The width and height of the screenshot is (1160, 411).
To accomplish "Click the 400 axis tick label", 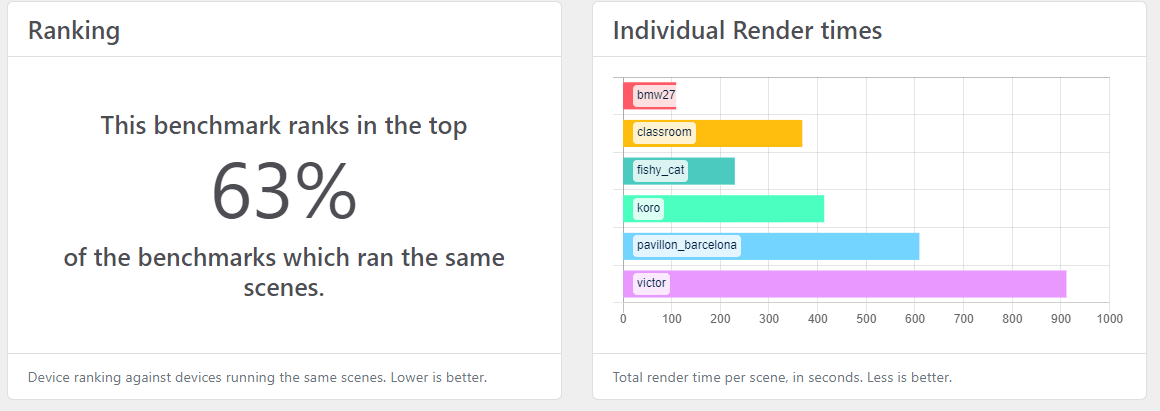I will pos(817,319).
